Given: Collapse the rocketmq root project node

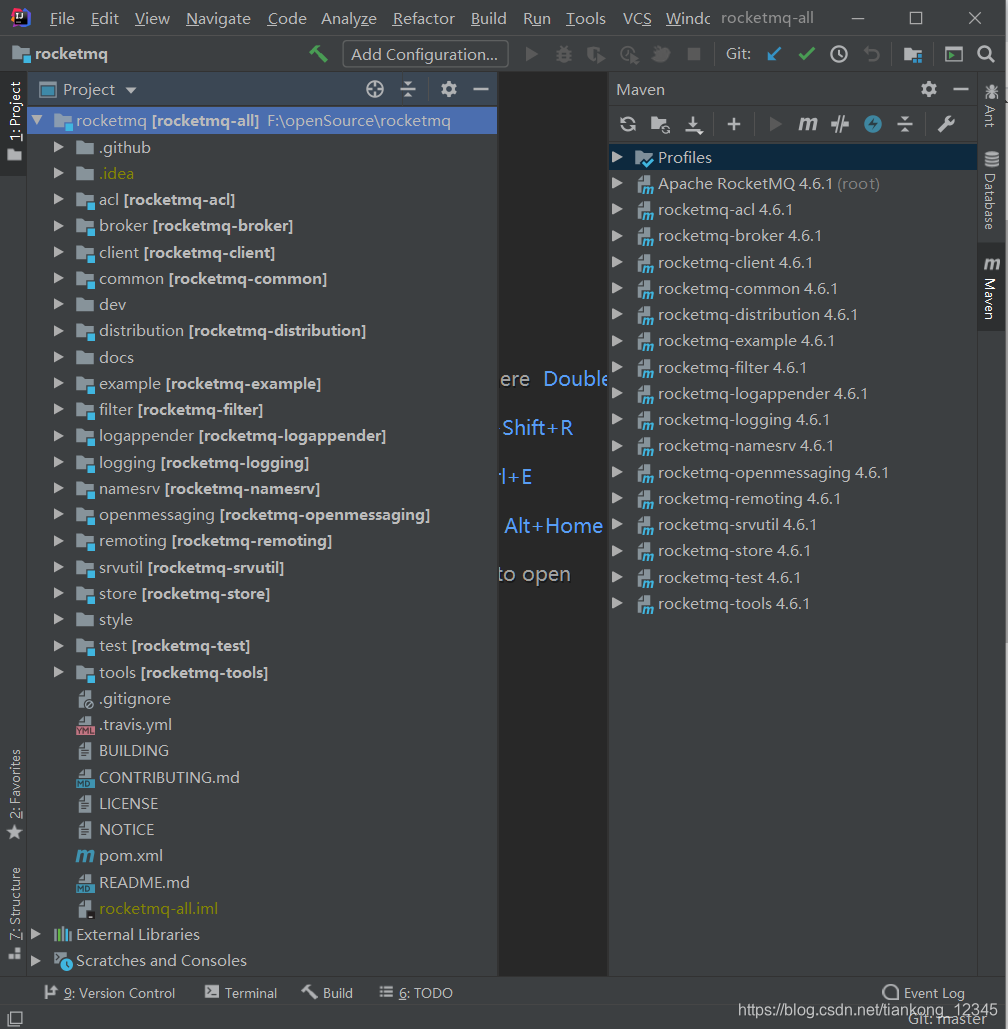Looking at the screenshot, I should pyautogui.click(x=37, y=120).
